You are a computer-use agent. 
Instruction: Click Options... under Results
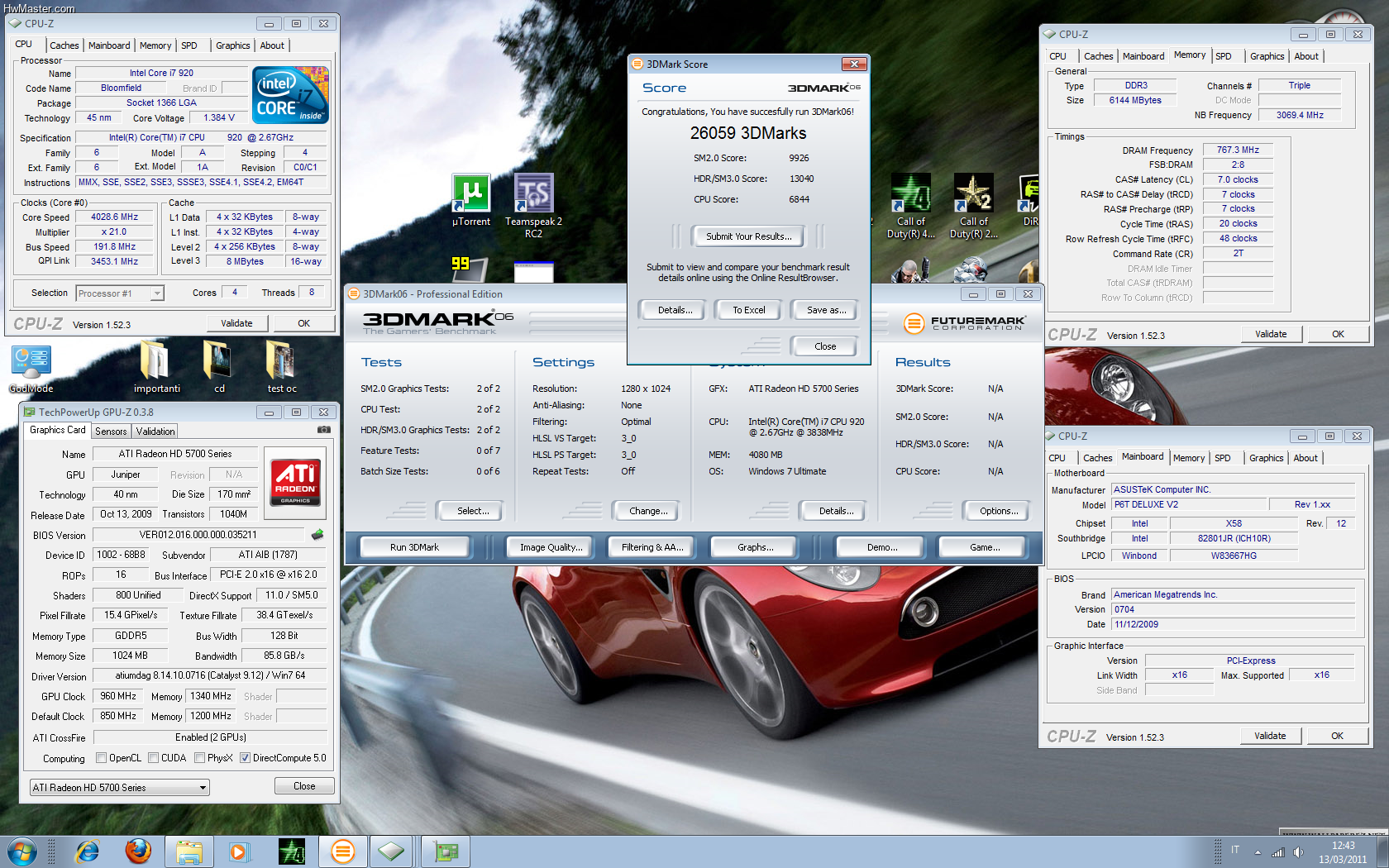(999, 511)
